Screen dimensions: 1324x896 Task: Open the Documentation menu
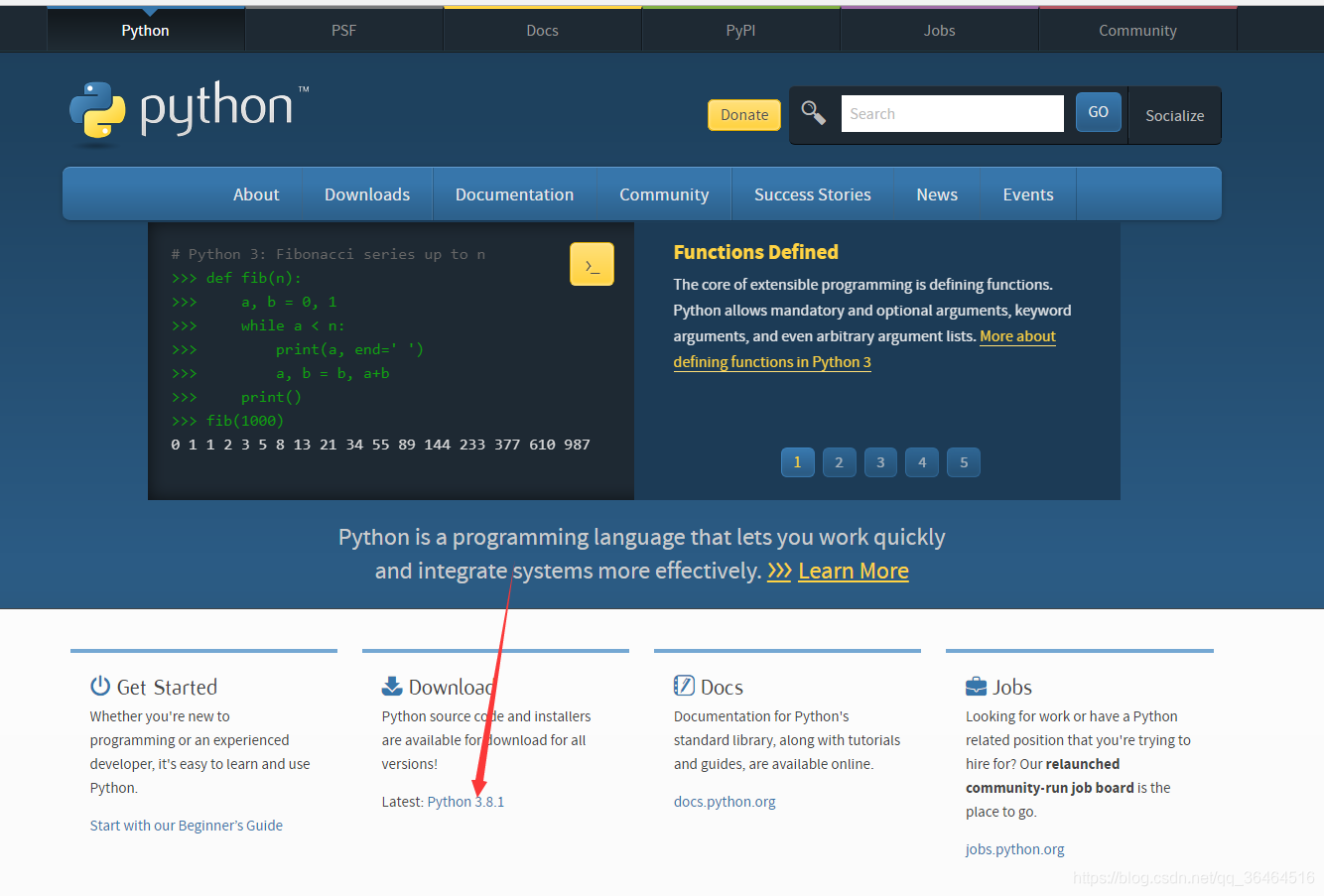coord(514,194)
